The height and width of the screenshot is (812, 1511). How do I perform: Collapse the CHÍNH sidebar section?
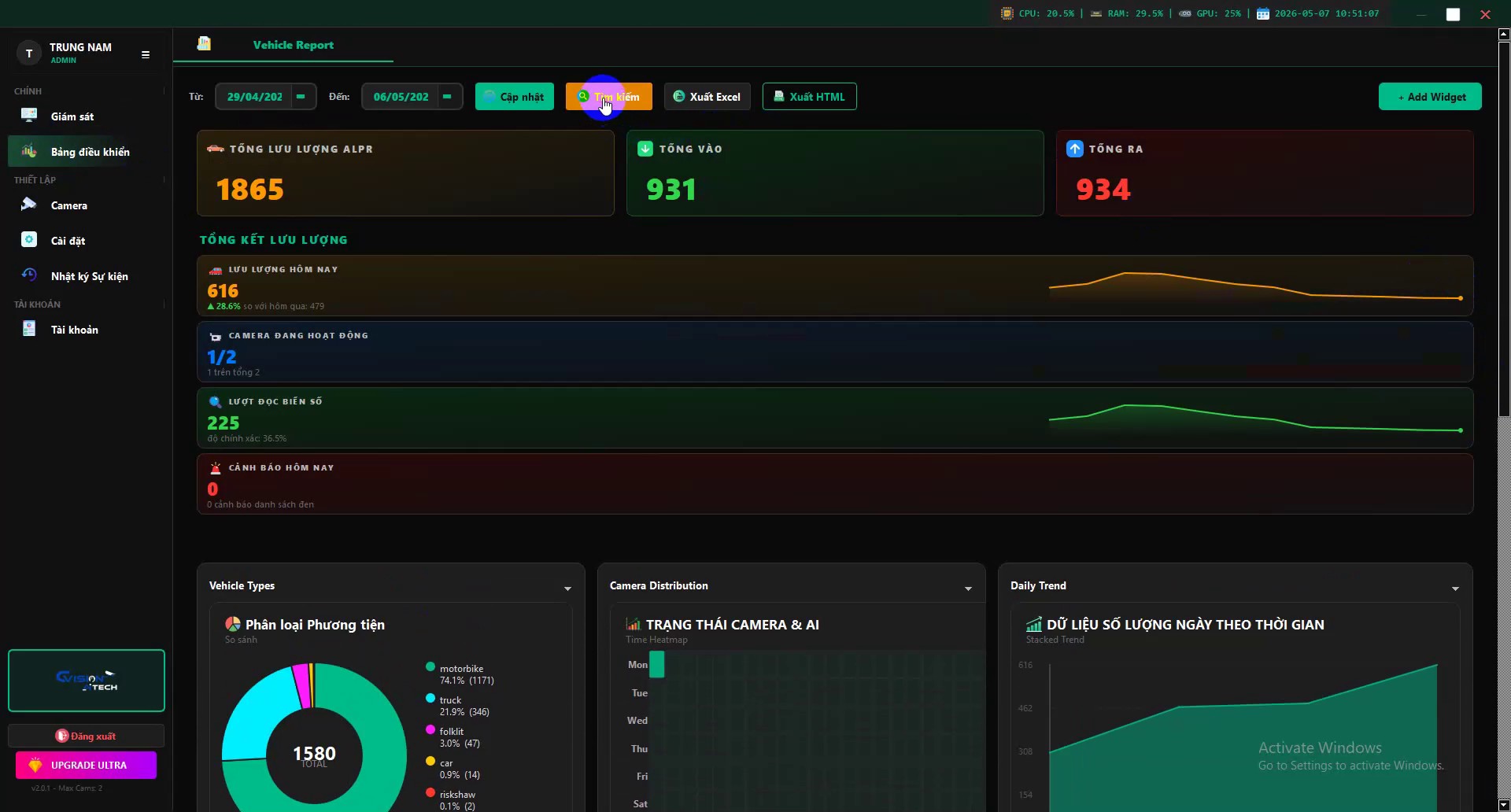pyautogui.click(x=164, y=91)
